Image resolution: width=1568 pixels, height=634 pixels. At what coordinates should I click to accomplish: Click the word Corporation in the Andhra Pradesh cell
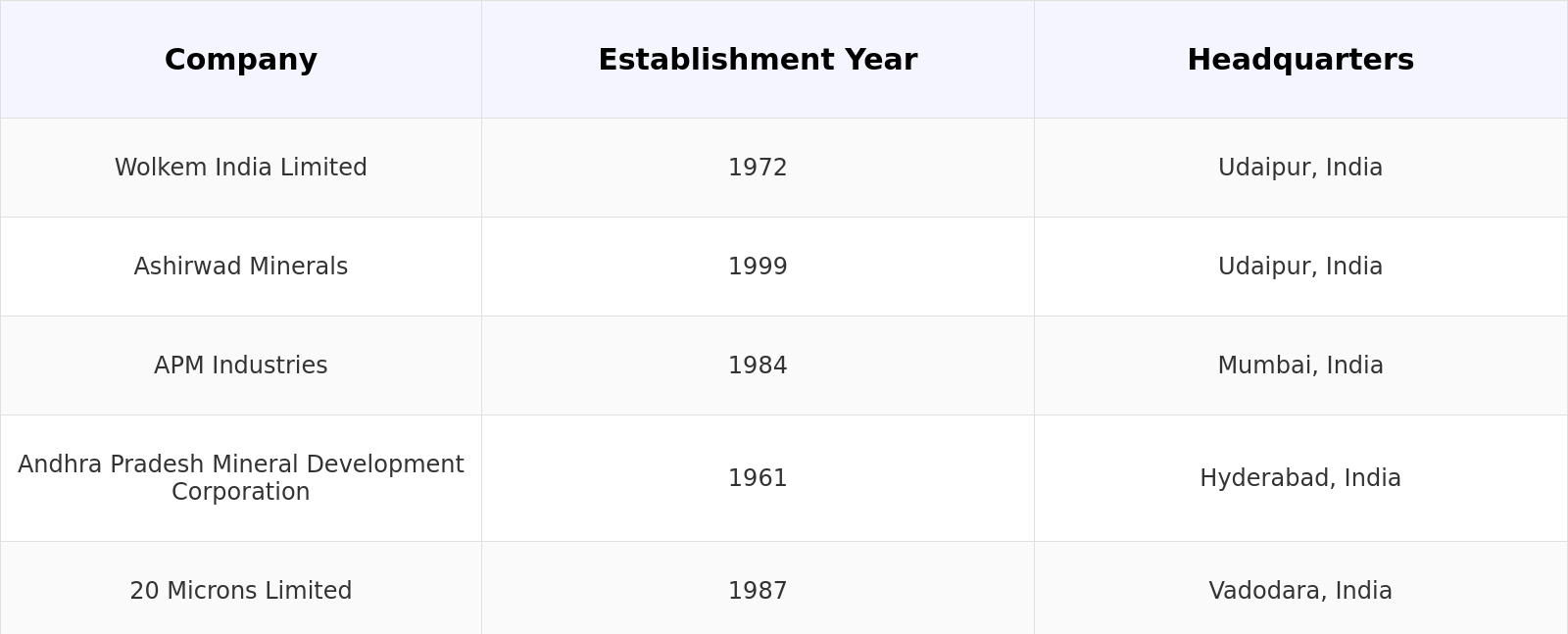pos(241,492)
